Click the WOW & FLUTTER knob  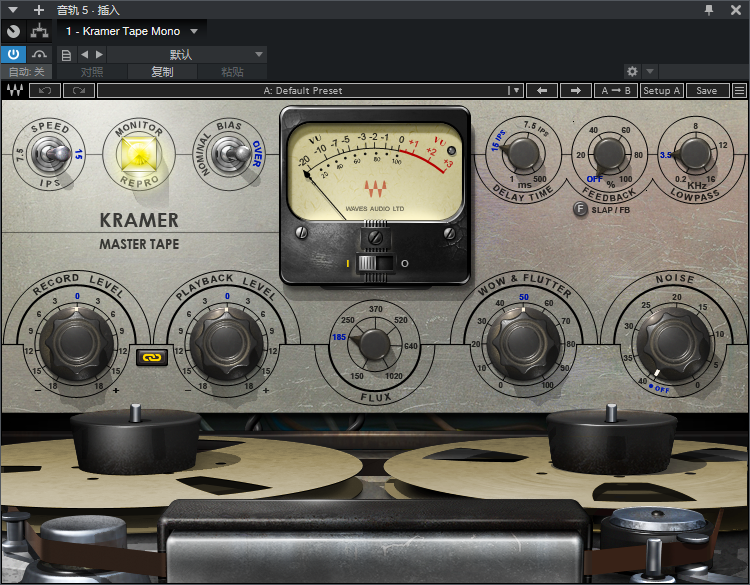tap(525, 343)
